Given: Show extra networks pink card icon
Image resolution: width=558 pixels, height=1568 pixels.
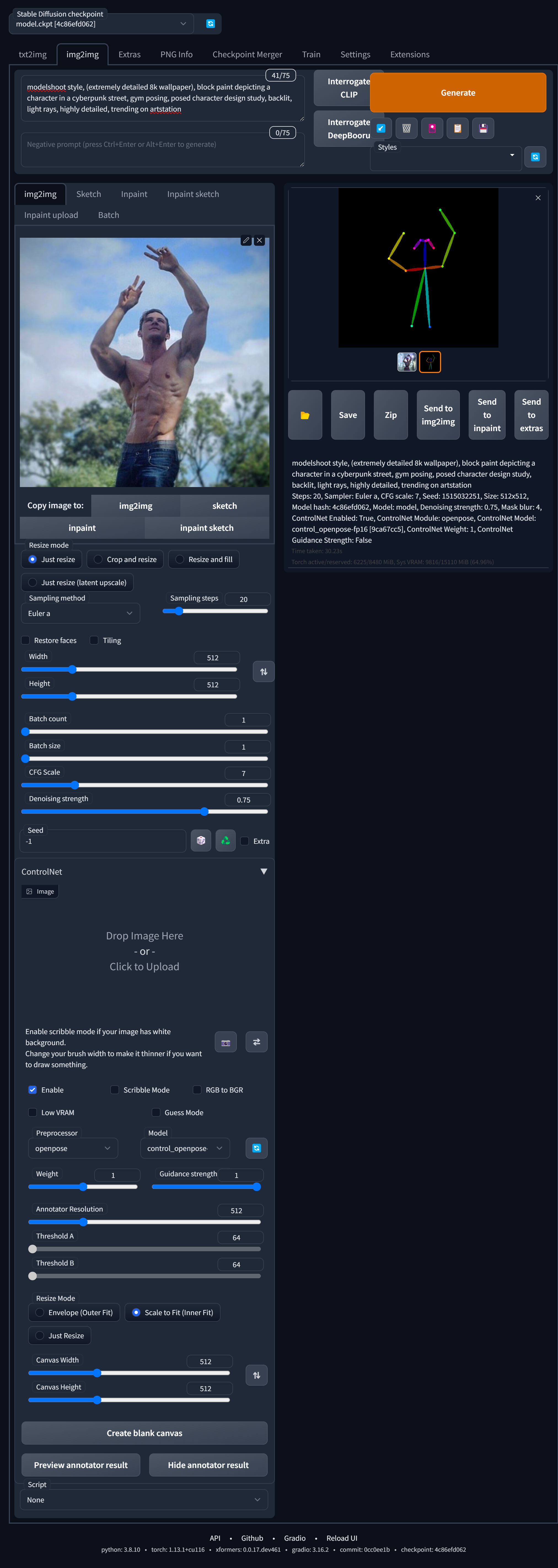Looking at the screenshot, I should (432, 128).
